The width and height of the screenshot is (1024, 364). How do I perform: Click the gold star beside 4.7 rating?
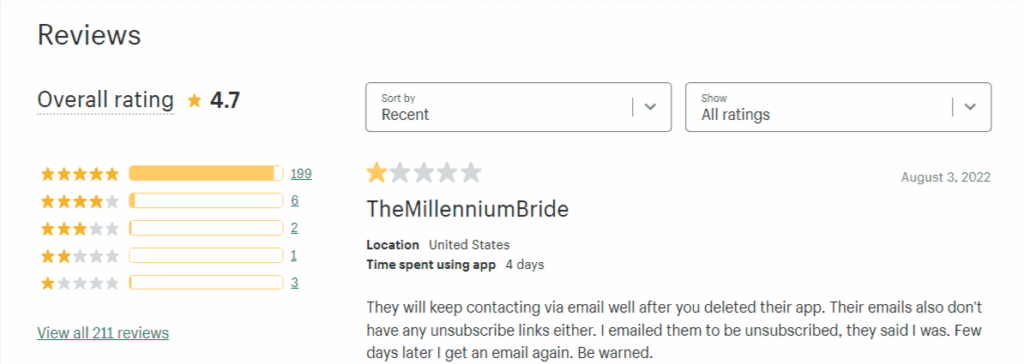194,101
